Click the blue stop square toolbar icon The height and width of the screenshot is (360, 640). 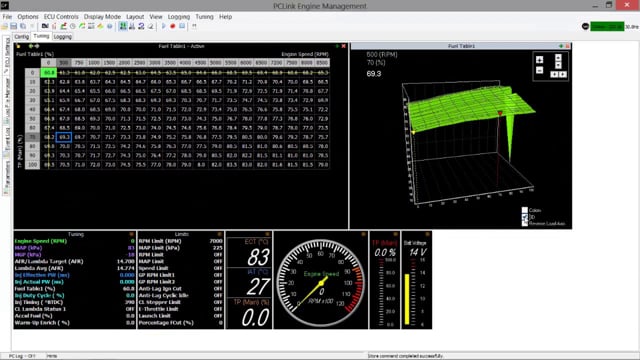[182, 26]
